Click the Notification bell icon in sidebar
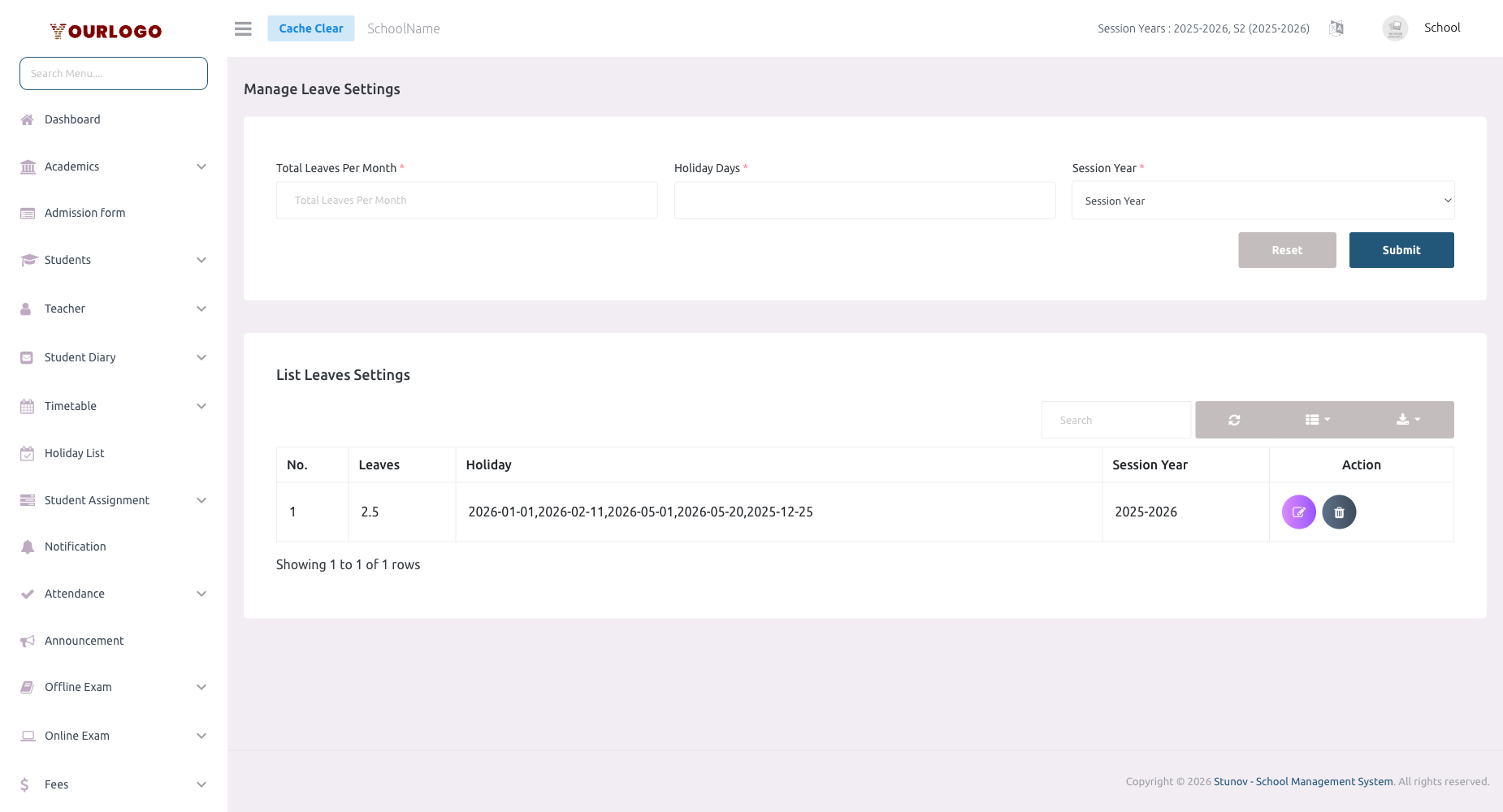The width and height of the screenshot is (1503, 812). tap(27, 546)
